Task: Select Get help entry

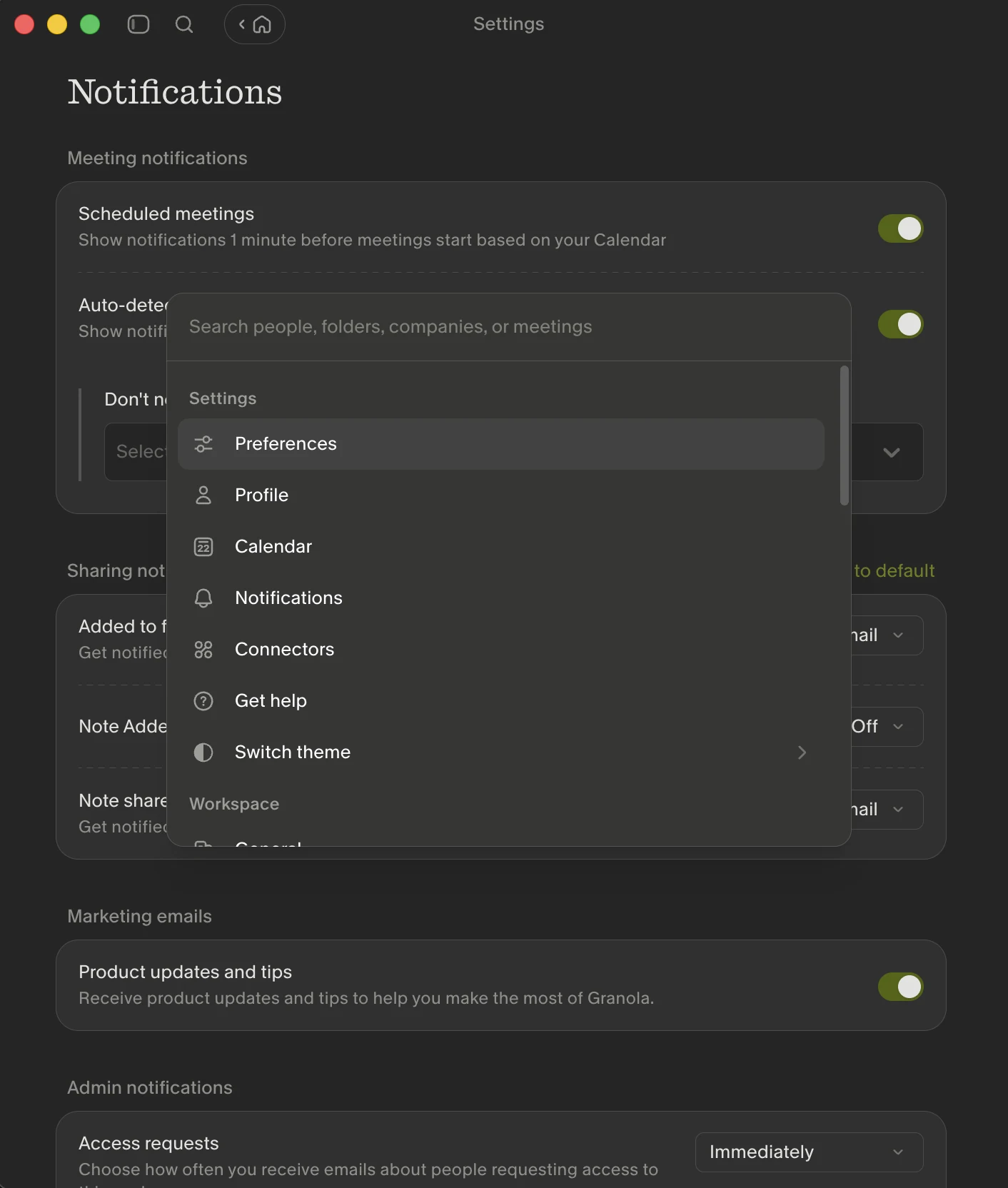Action: coord(501,701)
